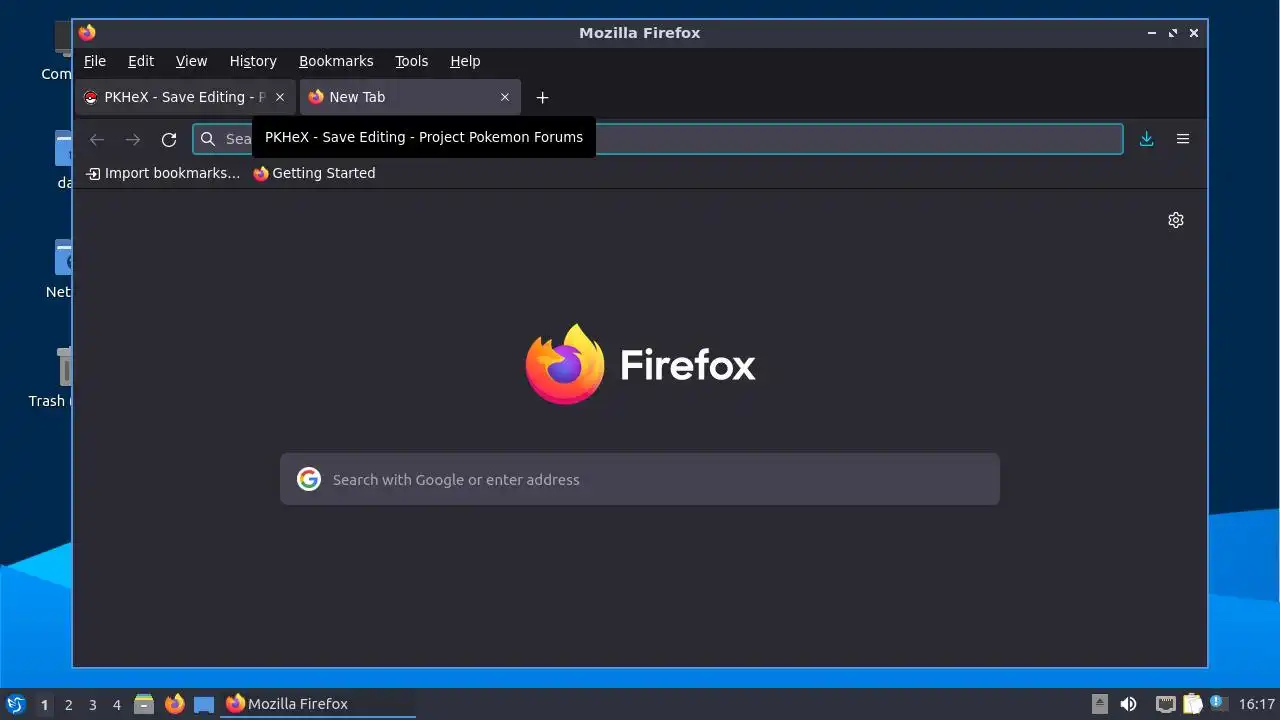Viewport: 1280px width, 720px height.
Task: Click the show desktop taskbar icon
Action: tap(204, 704)
